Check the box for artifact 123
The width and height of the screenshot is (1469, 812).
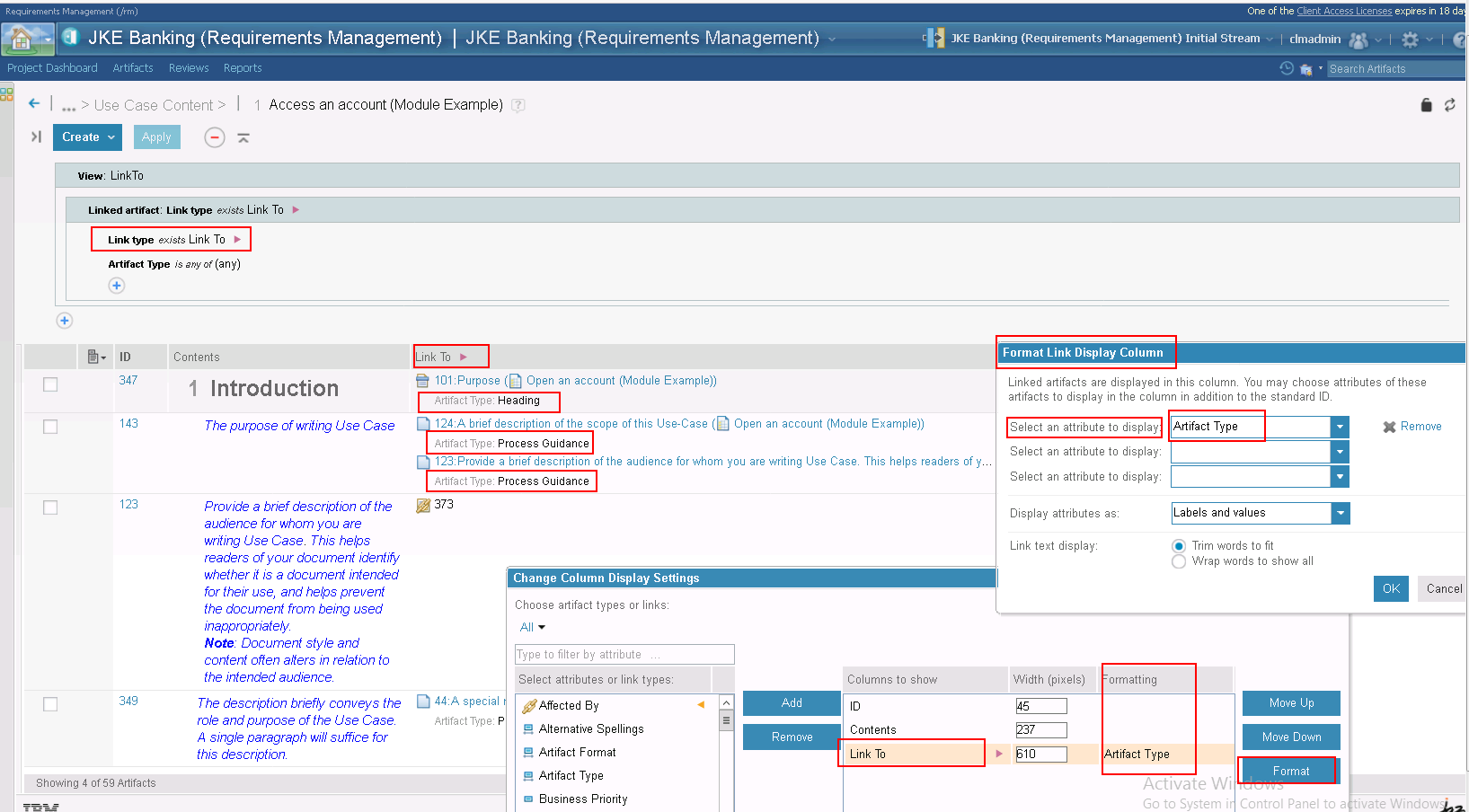pos(50,507)
